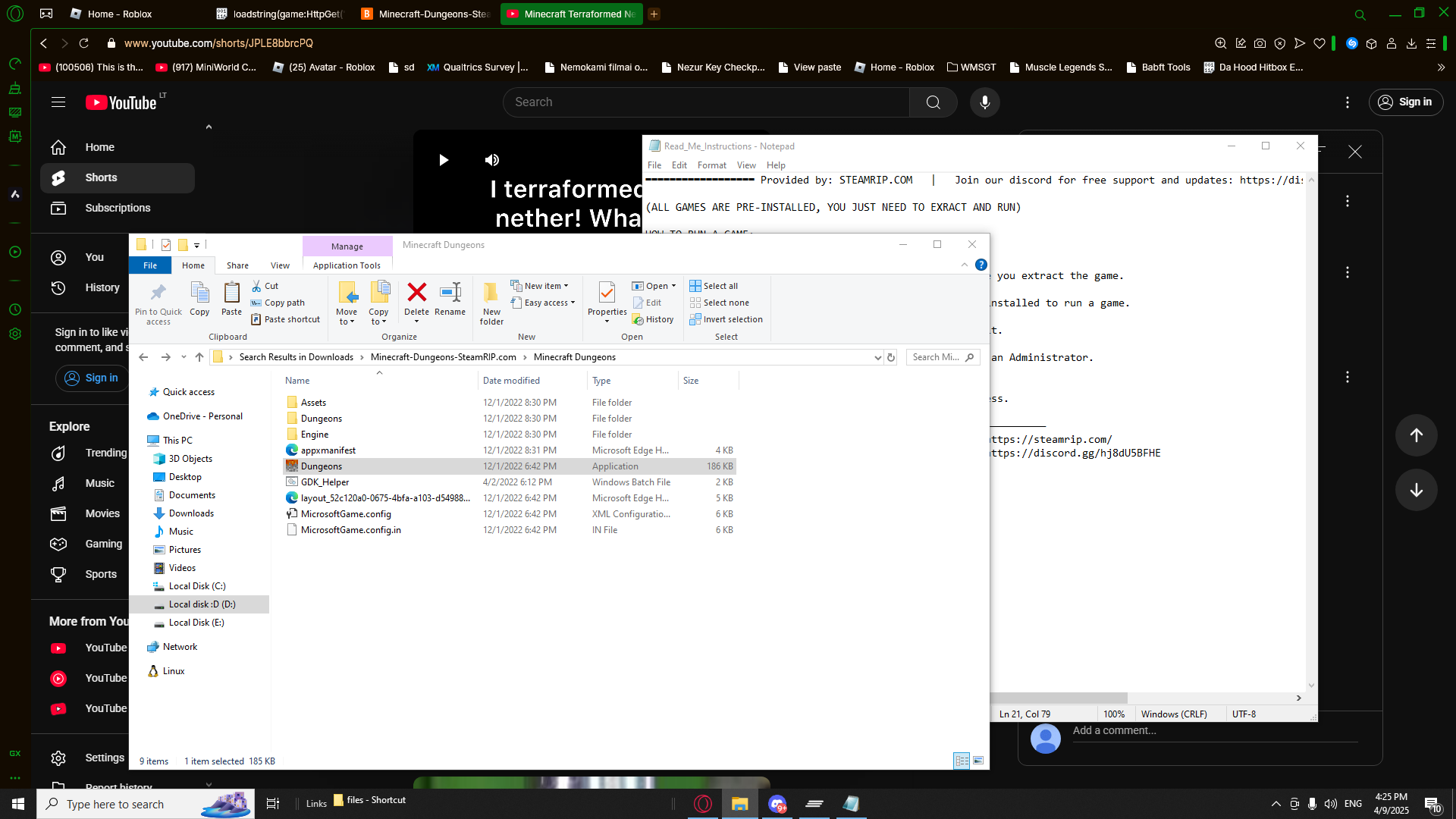Open Notepad Format menu
Screen dimensions: 1456x819
click(x=711, y=165)
